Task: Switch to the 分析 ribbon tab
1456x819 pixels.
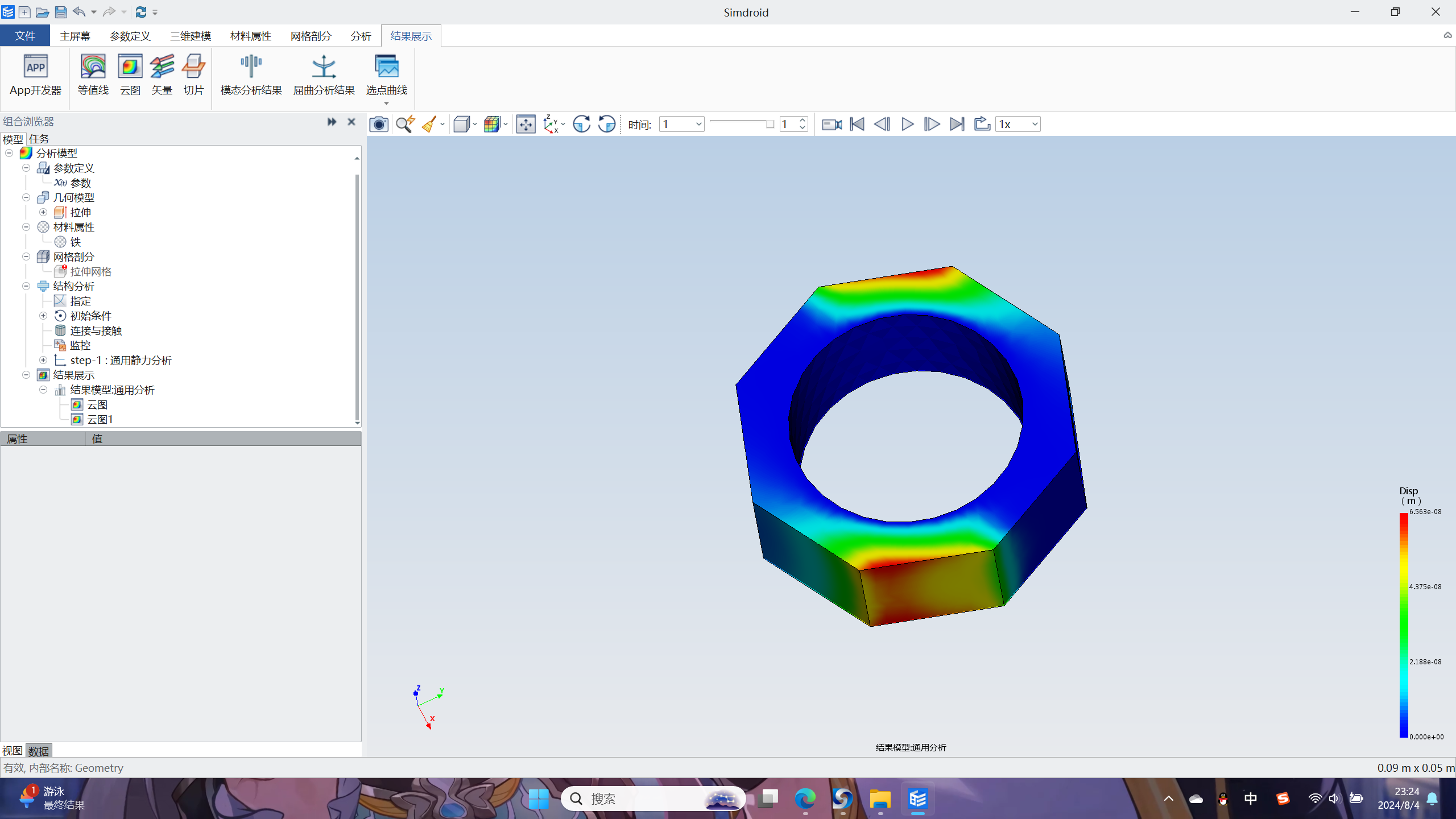Action: [361, 36]
